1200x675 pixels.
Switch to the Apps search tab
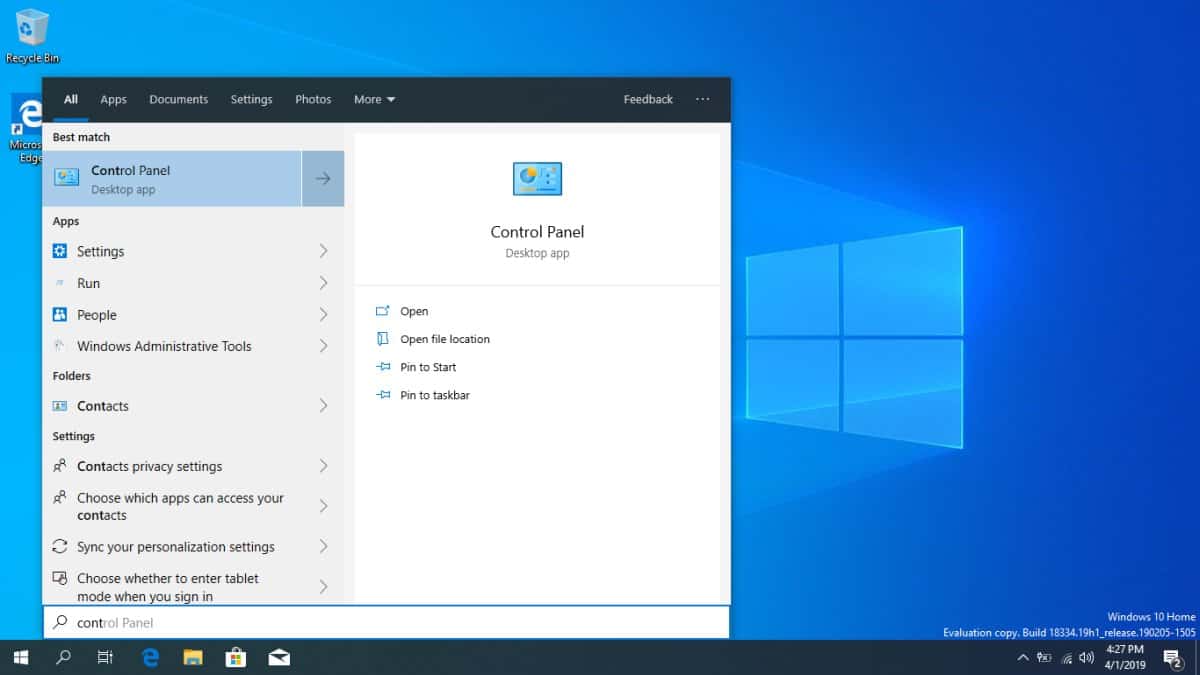113,99
